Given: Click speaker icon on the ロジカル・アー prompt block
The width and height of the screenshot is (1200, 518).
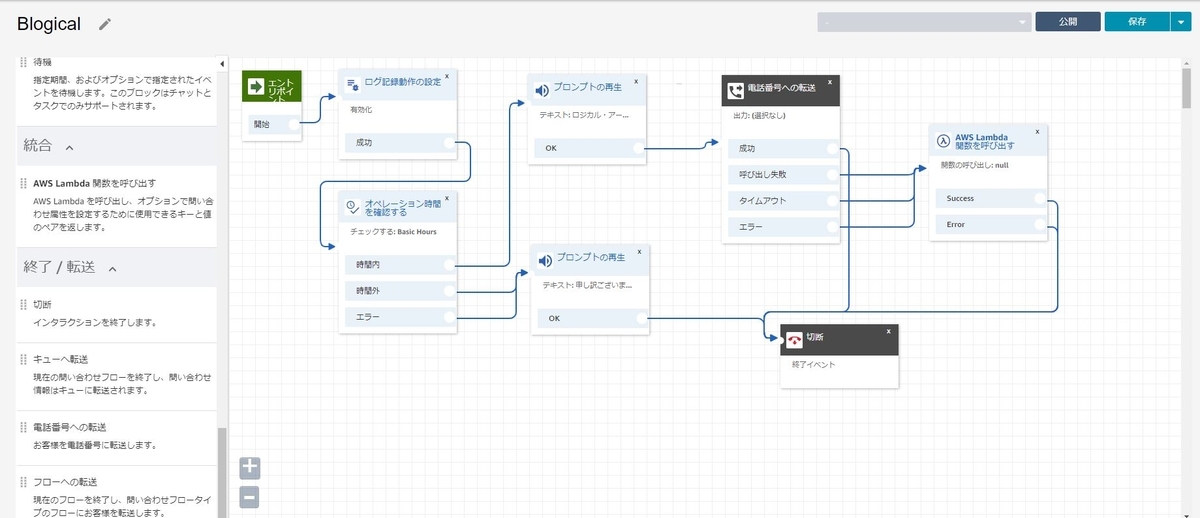Looking at the screenshot, I should pyautogui.click(x=542, y=90).
